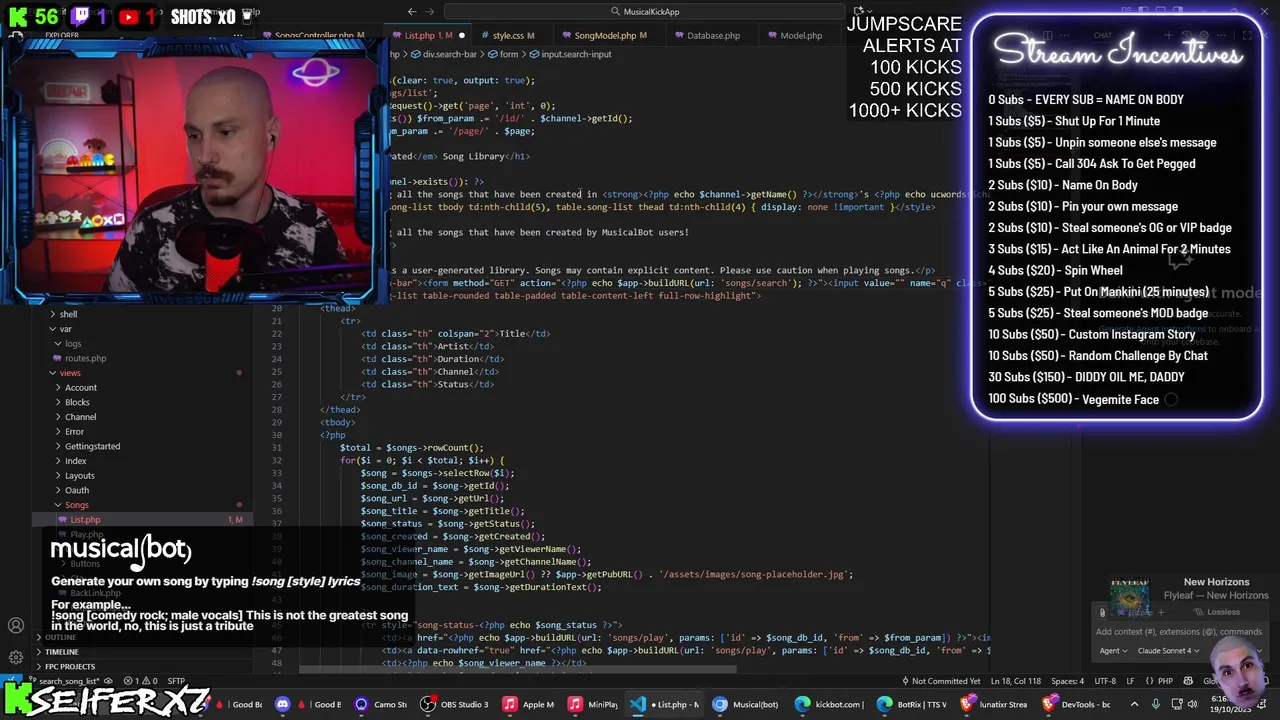Image resolution: width=1280 pixels, height=720 pixels.
Task: Open the Claude Sonnet 4 model dropdown
Action: coord(1167,651)
